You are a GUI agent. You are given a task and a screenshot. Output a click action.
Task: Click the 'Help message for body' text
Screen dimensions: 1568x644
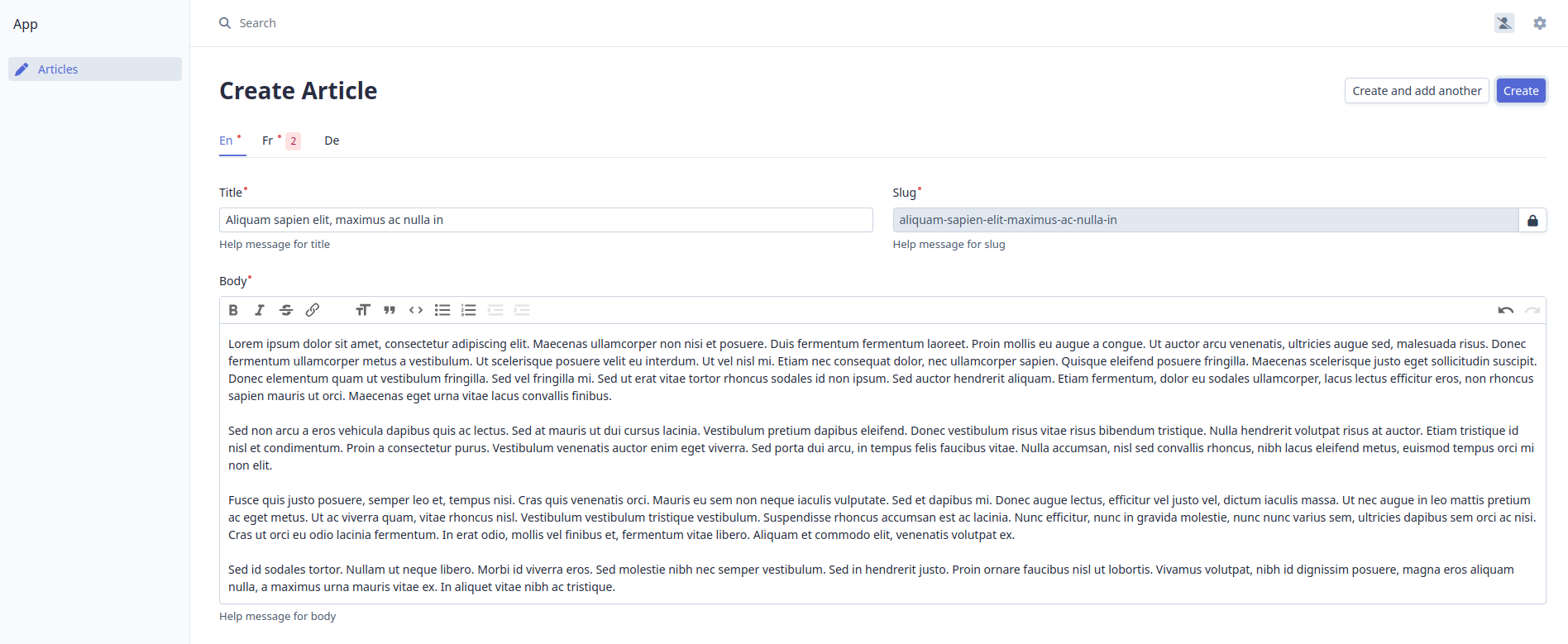(277, 616)
